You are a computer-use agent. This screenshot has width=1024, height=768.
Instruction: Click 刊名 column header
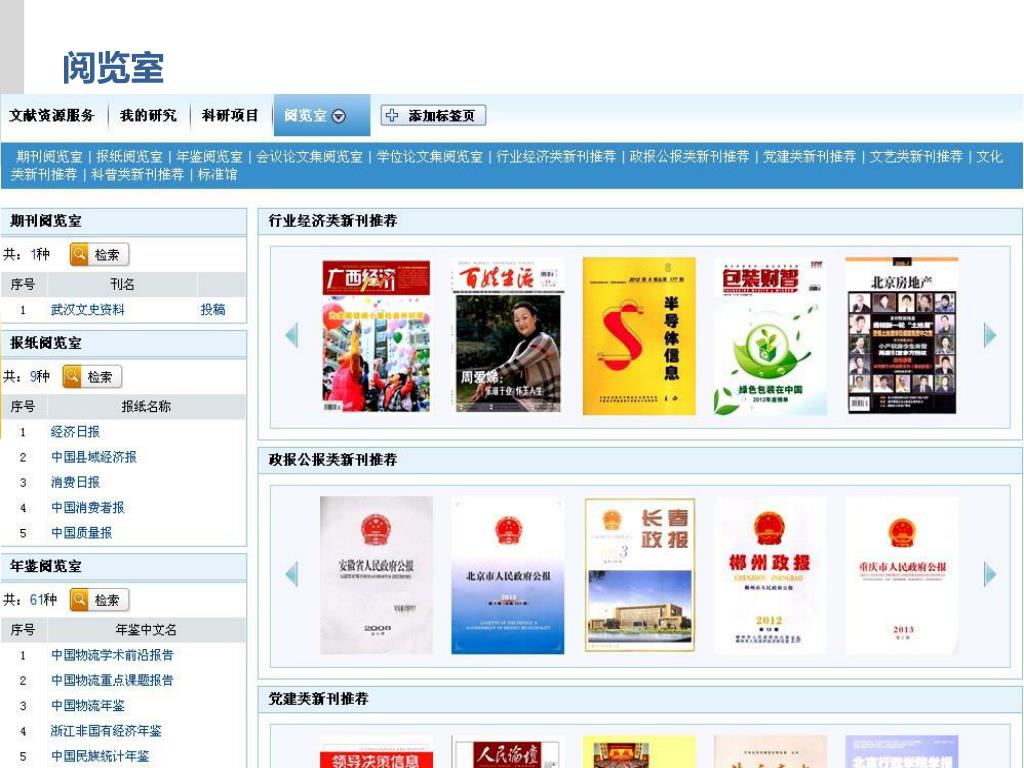pyautogui.click(x=122, y=284)
